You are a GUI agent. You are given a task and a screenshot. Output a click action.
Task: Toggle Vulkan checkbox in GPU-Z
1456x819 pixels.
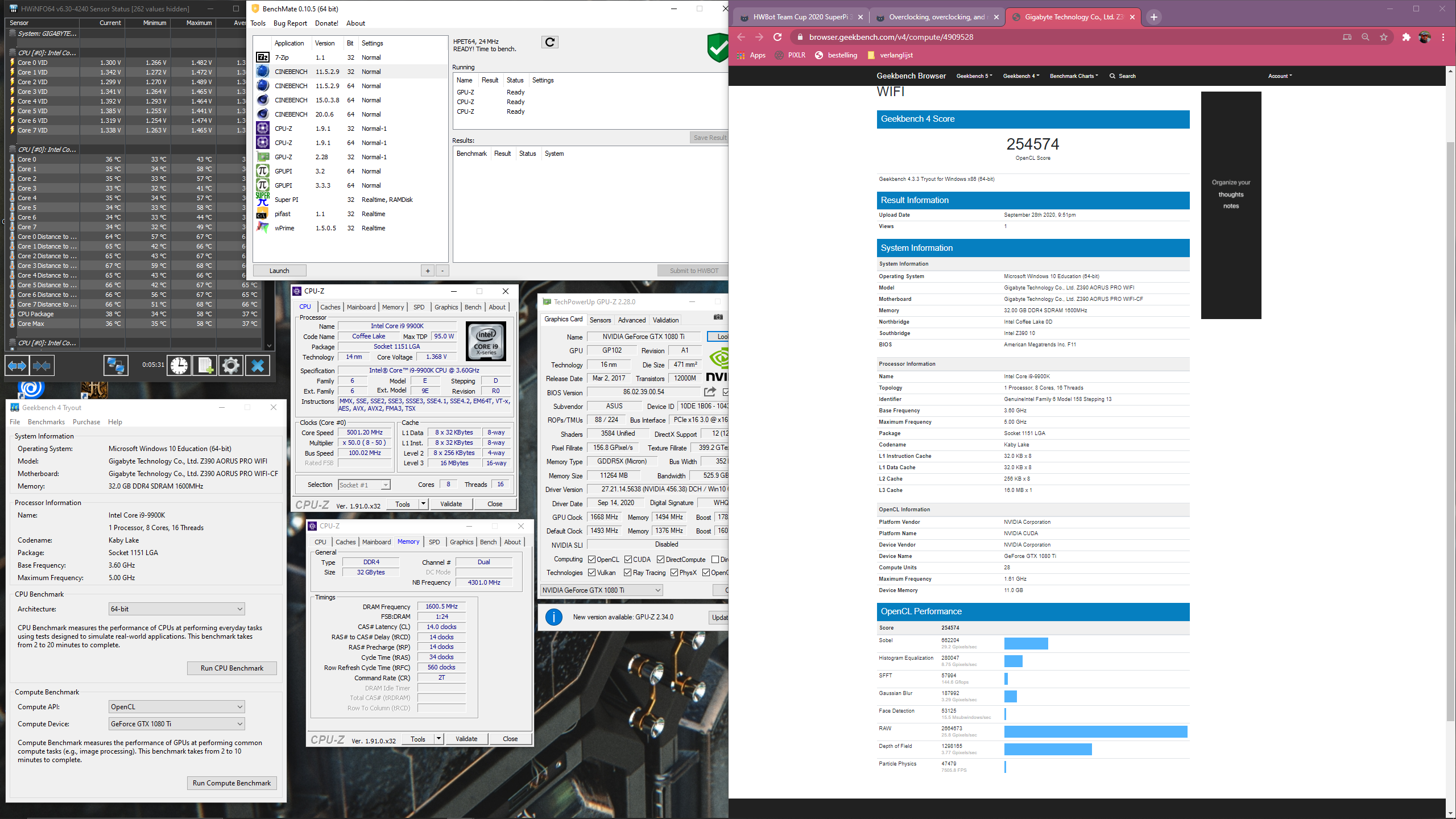pyautogui.click(x=591, y=573)
